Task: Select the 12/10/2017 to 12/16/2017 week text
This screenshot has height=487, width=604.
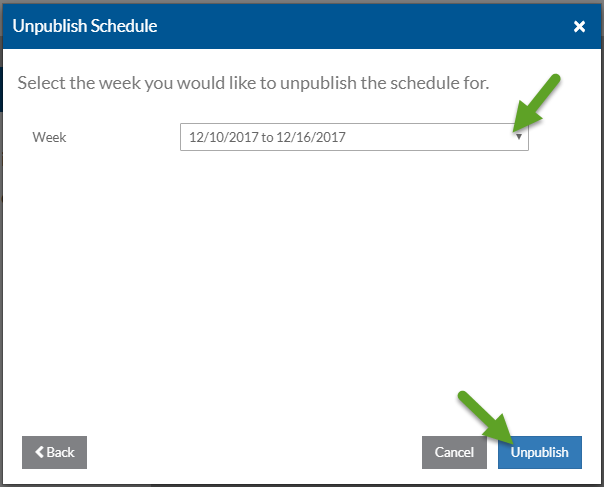Action: (x=267, y=137)
